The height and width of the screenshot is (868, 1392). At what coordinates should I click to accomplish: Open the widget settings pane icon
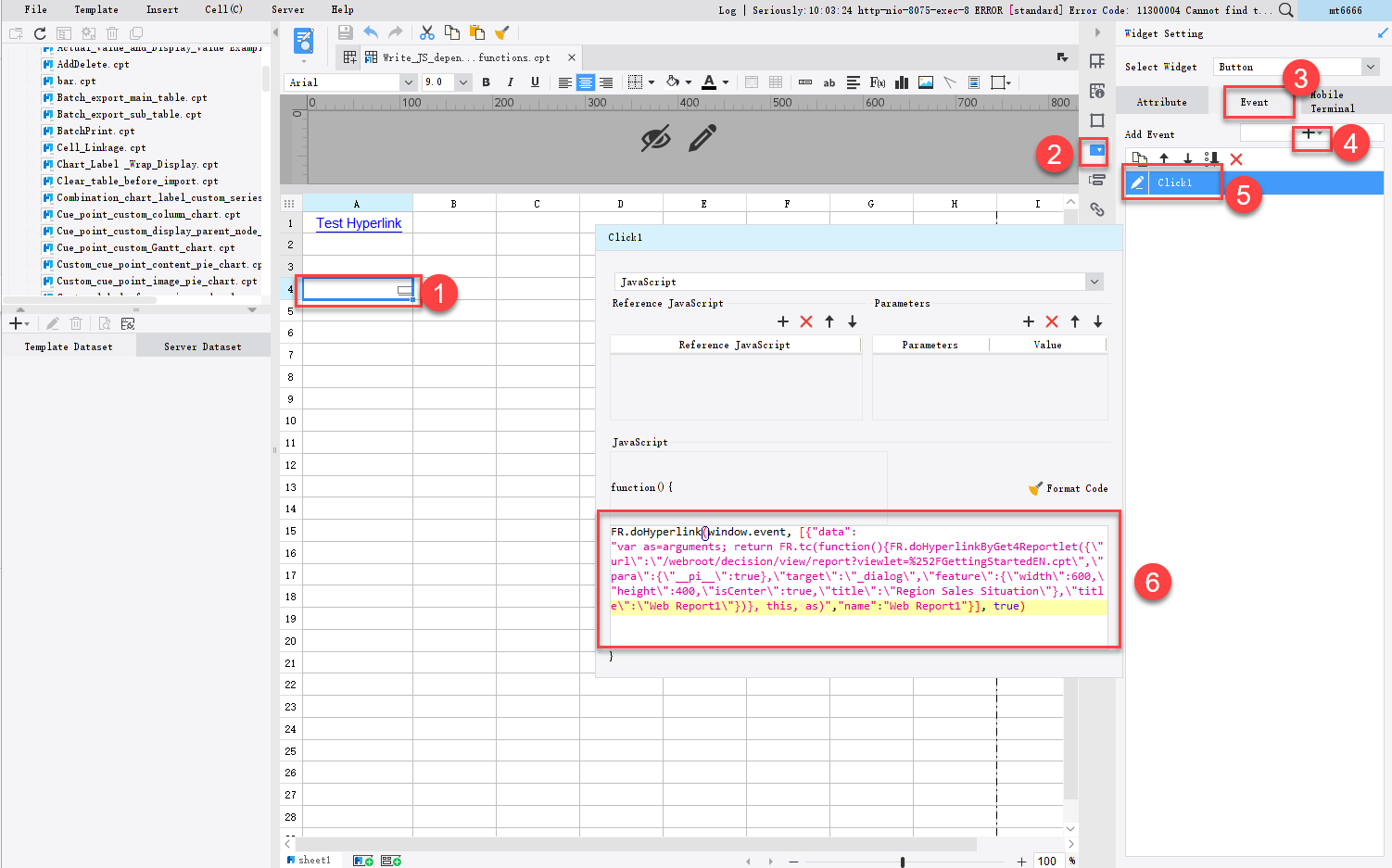[x=1097, y=150]
